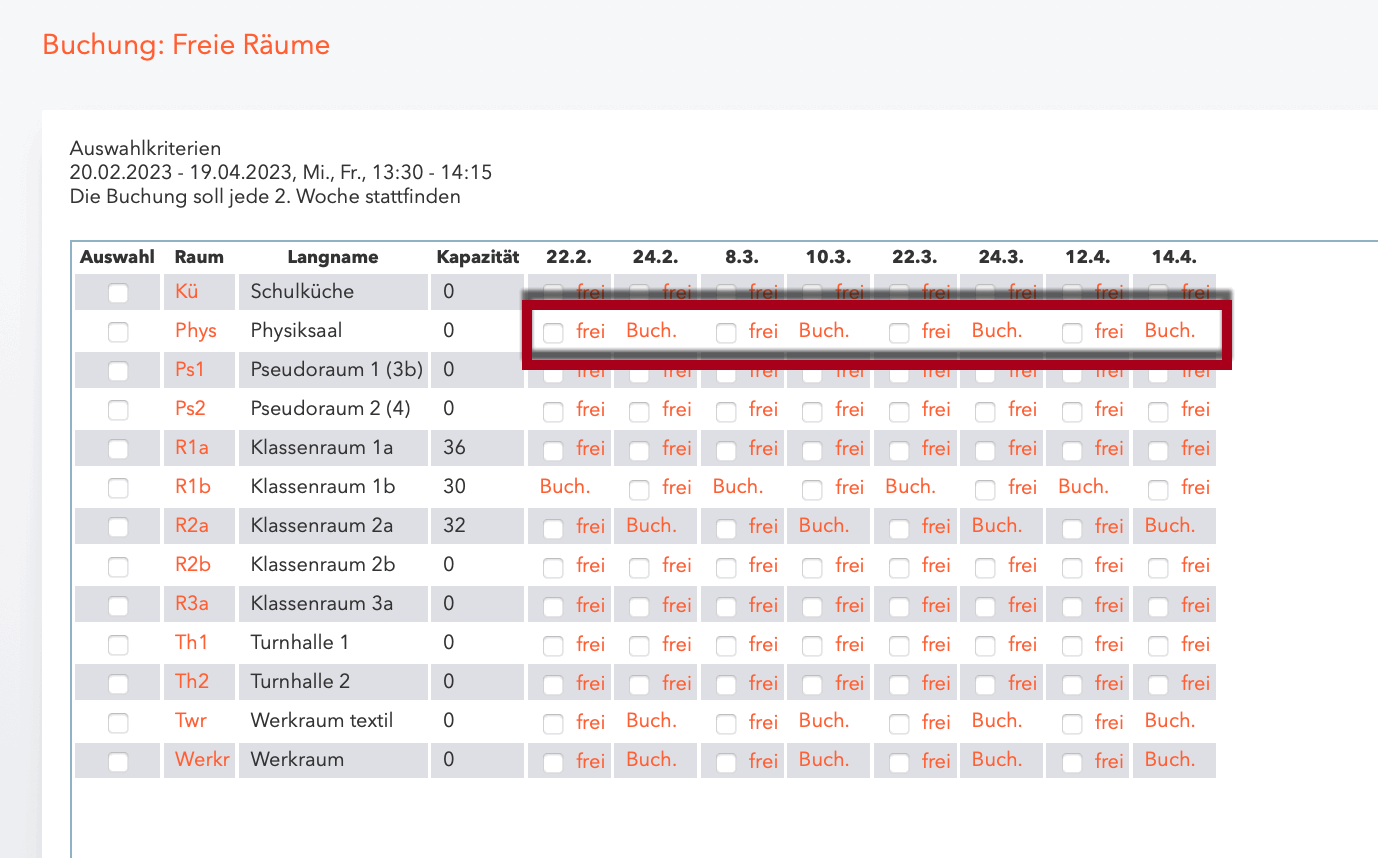Check Physiksaal's 8.3. free slot checkbox
The width and height of the screenshot is (1378, 858).
click(x=726, y=333)
